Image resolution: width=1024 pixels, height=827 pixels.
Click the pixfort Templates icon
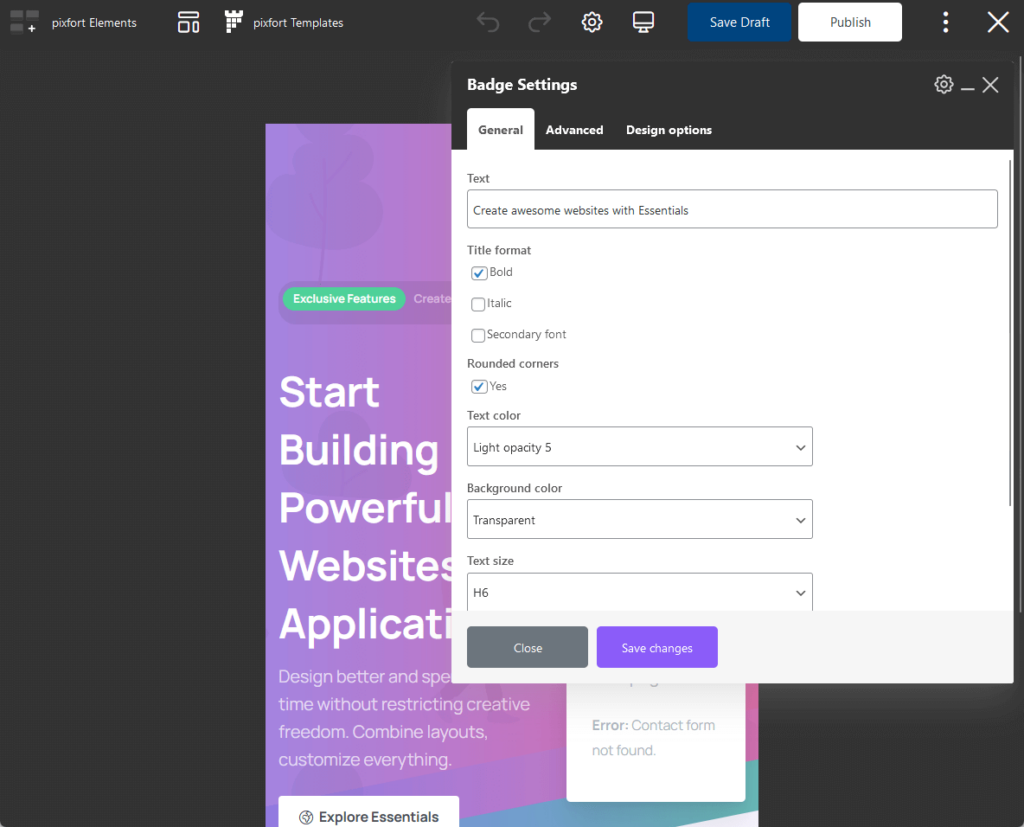point(232,21)
